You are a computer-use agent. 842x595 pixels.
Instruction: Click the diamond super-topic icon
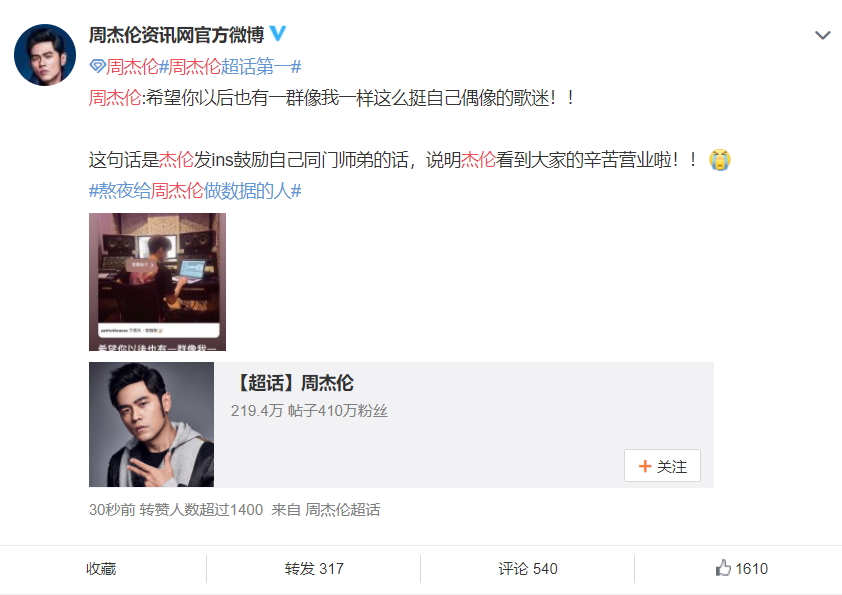click(97, 67)
